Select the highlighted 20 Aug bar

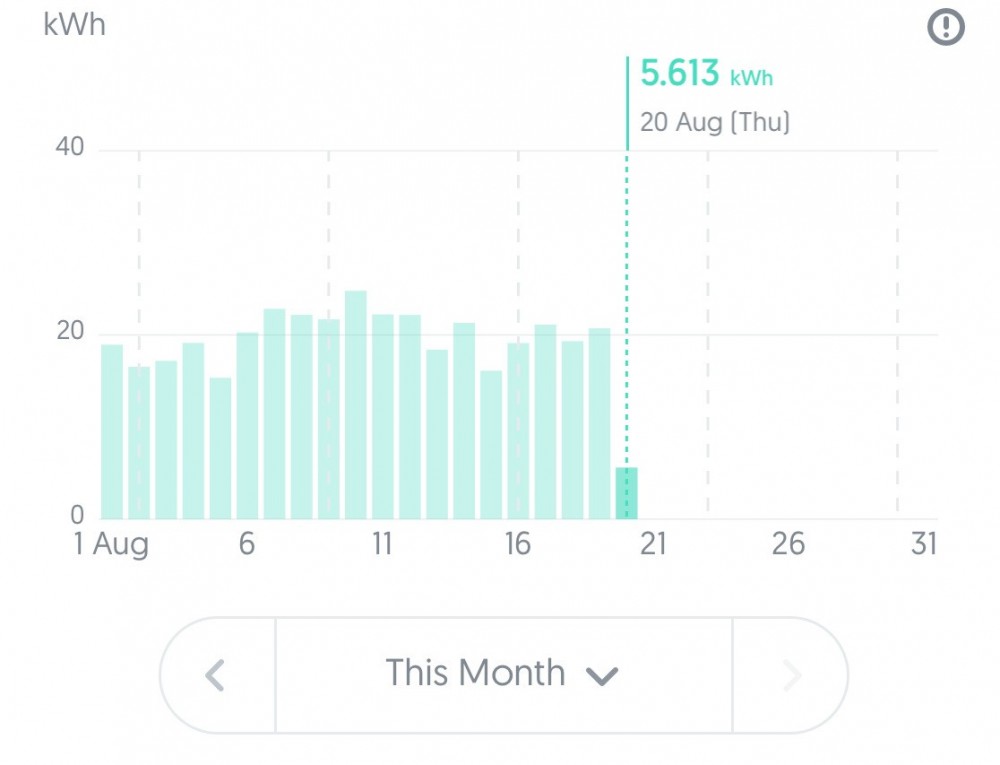coord(626,493)
